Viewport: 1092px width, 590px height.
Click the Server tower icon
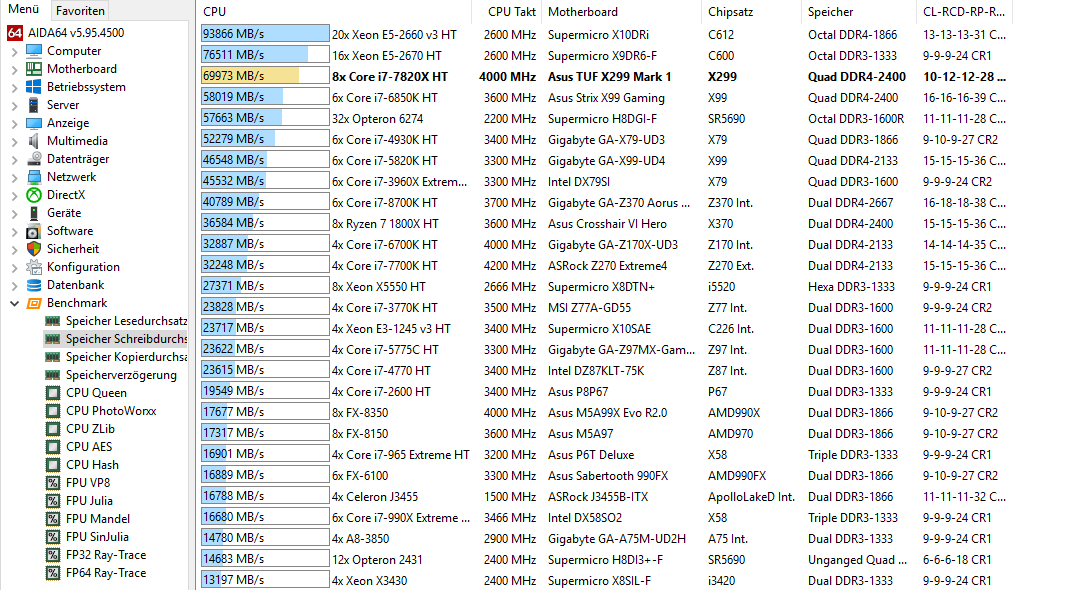33,105
